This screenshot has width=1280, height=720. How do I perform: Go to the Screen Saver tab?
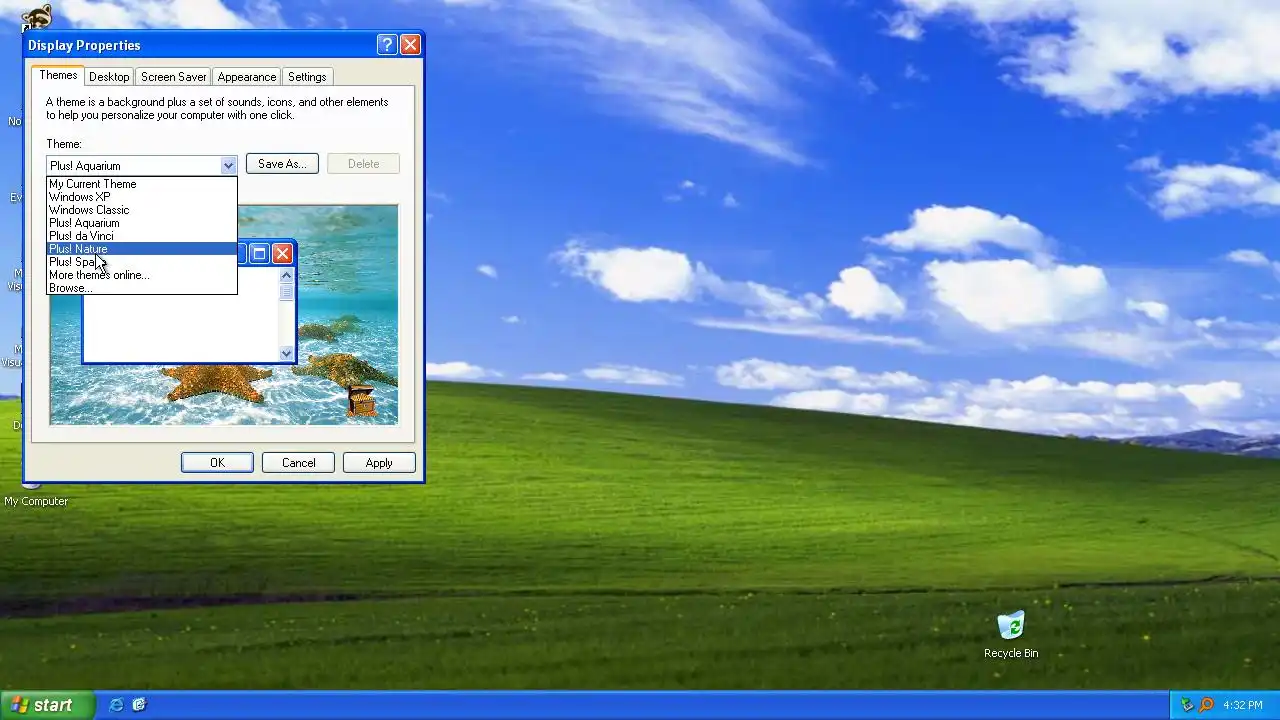click(x=173, y=77)
